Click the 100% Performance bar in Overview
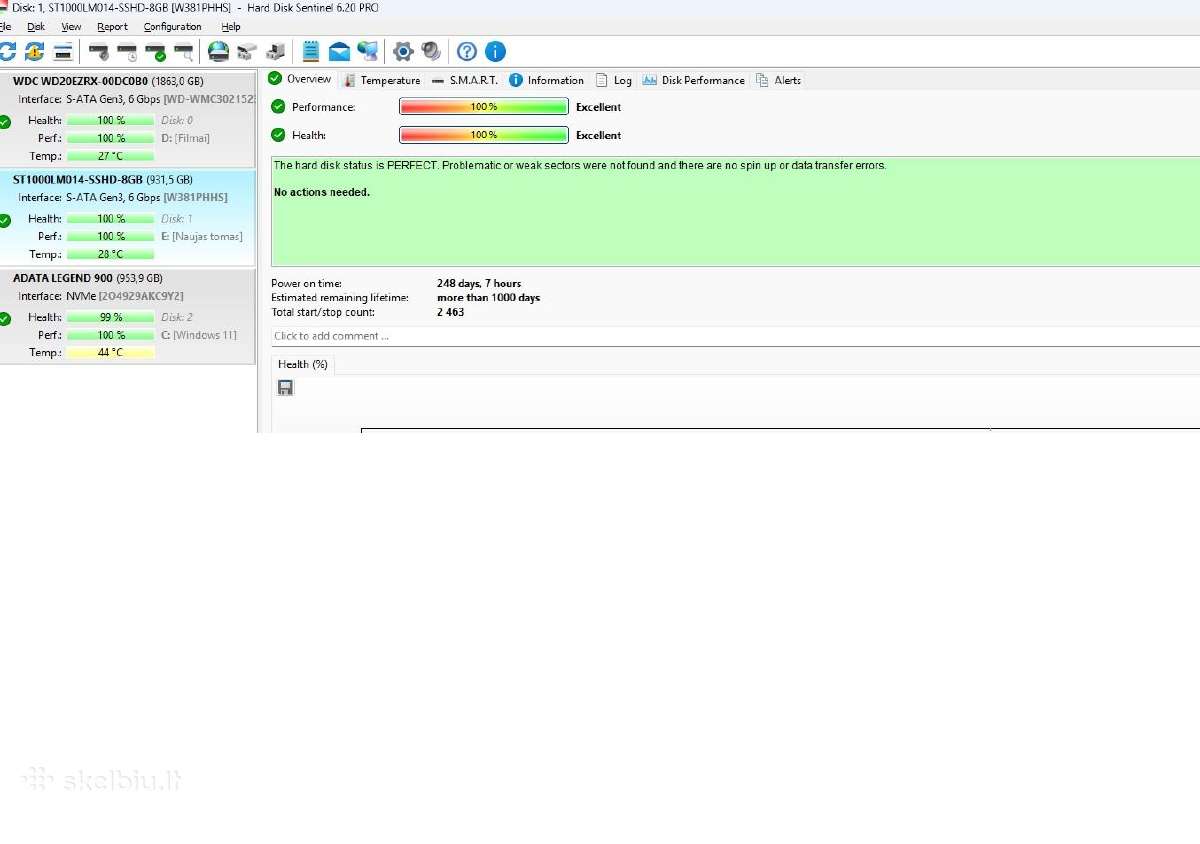1200x844 pixels. (x=484, y=107)
